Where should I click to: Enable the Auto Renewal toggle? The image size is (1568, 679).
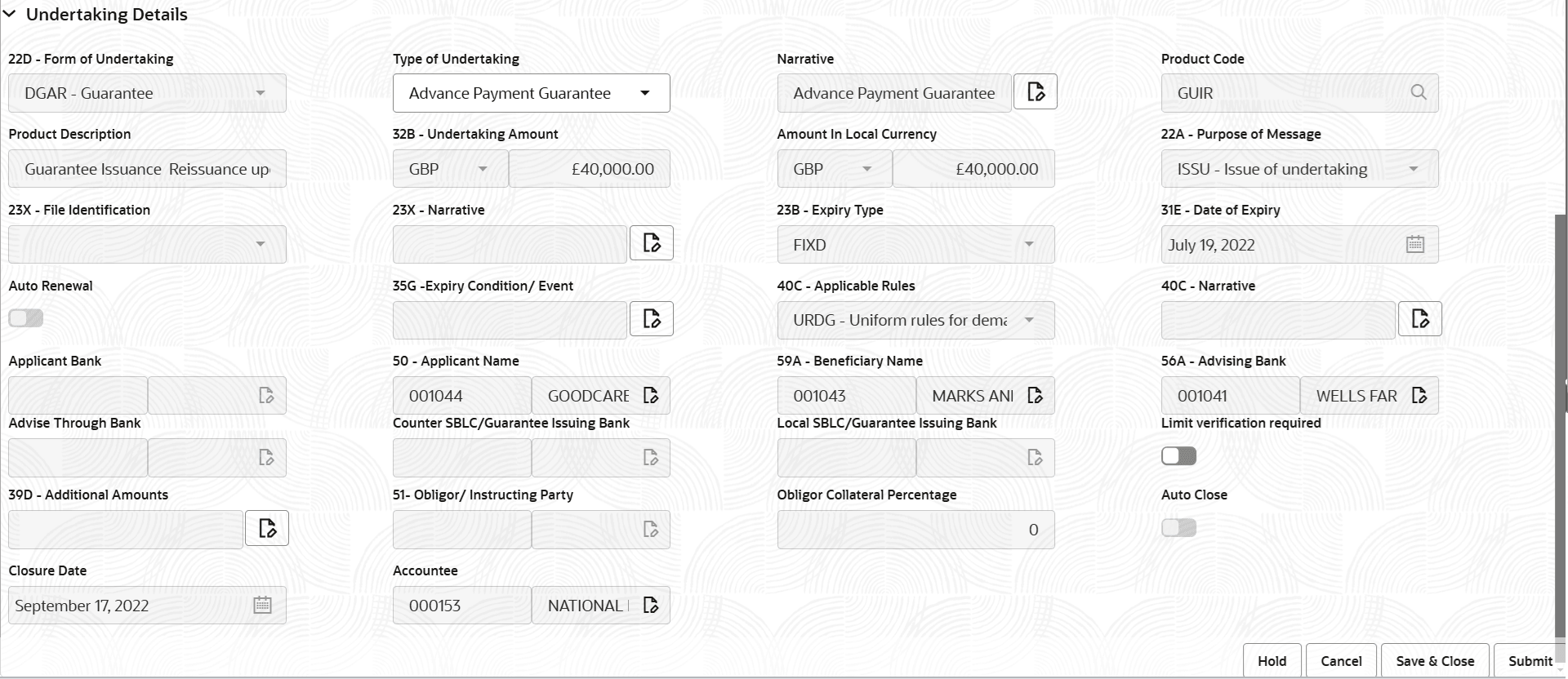coord(25,317)
